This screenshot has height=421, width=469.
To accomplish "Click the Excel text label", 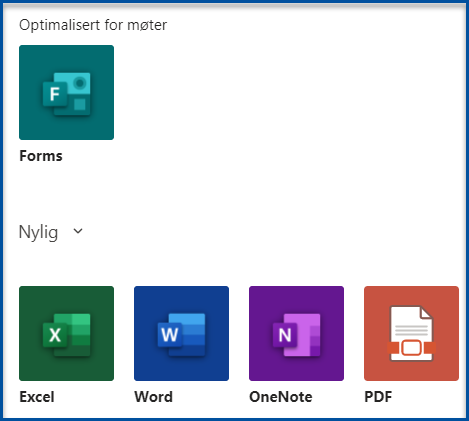I will pos(37,397).
